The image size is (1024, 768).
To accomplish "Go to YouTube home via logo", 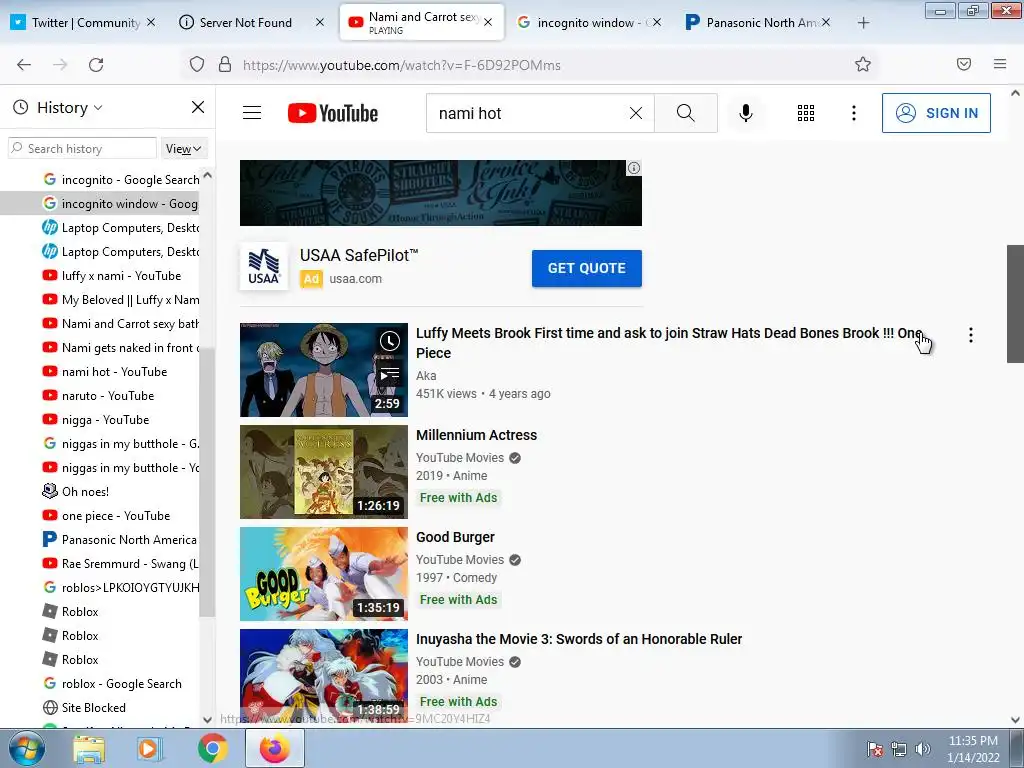I will [x=333, y=113].
